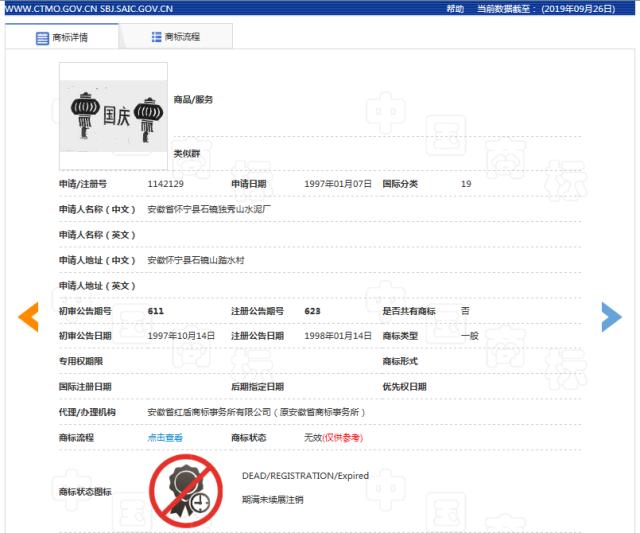Click the 点击查看 trademark process link
This screenshot has height=533, width=640.
pos(165,438)
